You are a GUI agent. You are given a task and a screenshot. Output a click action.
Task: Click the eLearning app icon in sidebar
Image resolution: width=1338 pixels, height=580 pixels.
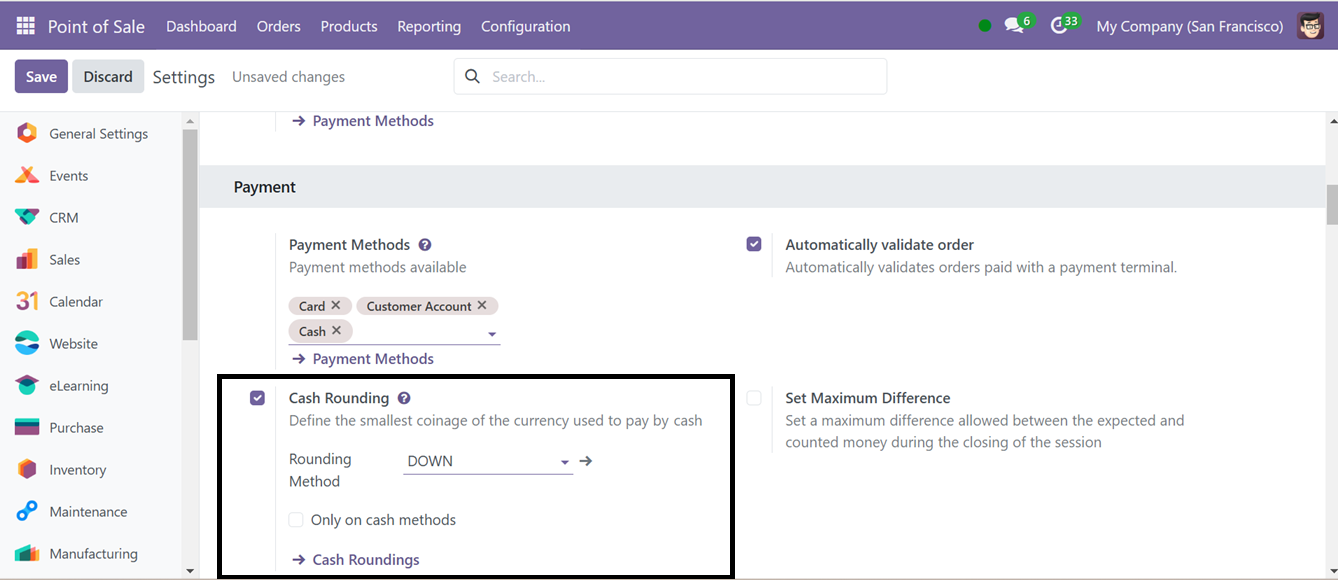(27, 385)
